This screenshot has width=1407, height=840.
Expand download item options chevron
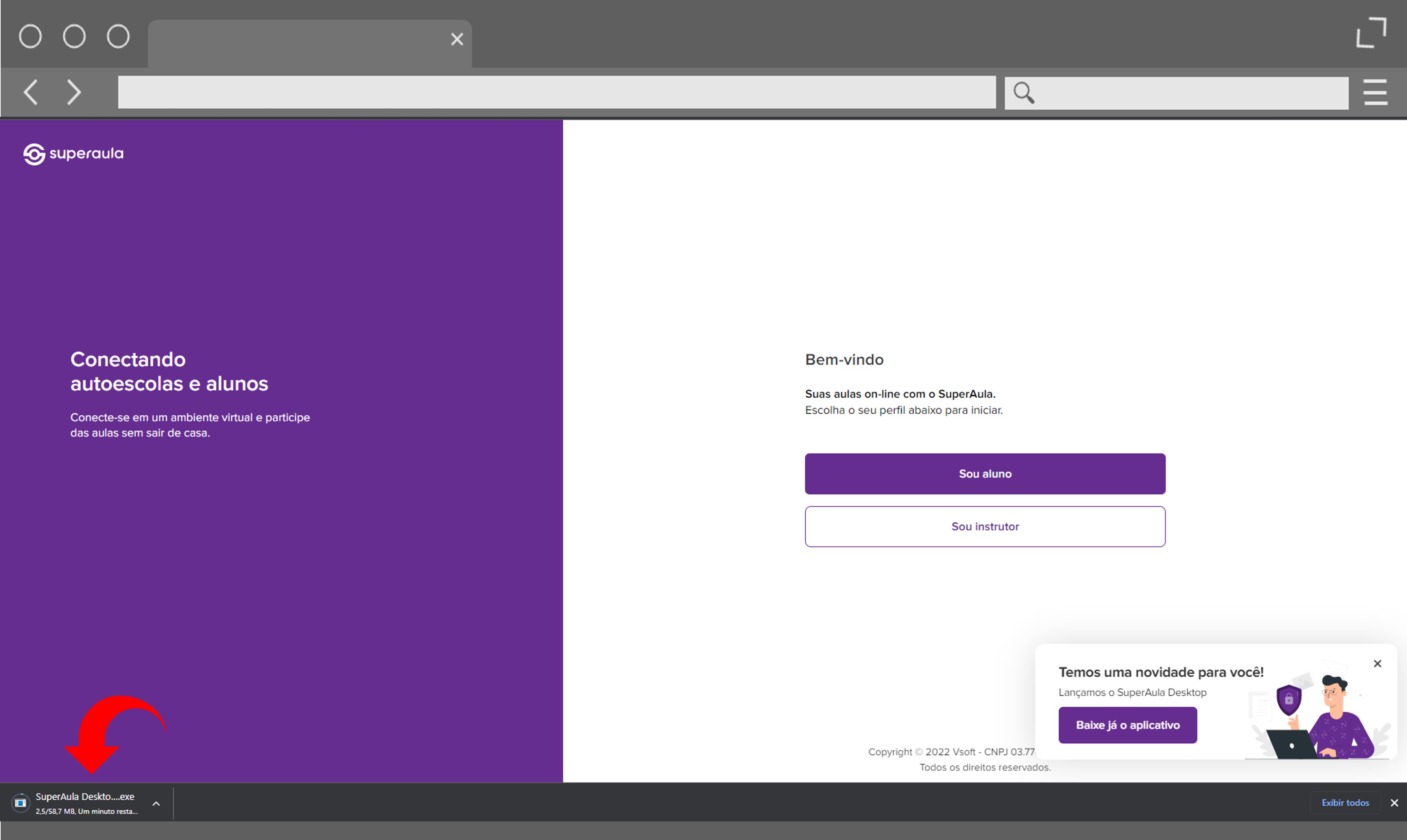(x=156, y=803)
